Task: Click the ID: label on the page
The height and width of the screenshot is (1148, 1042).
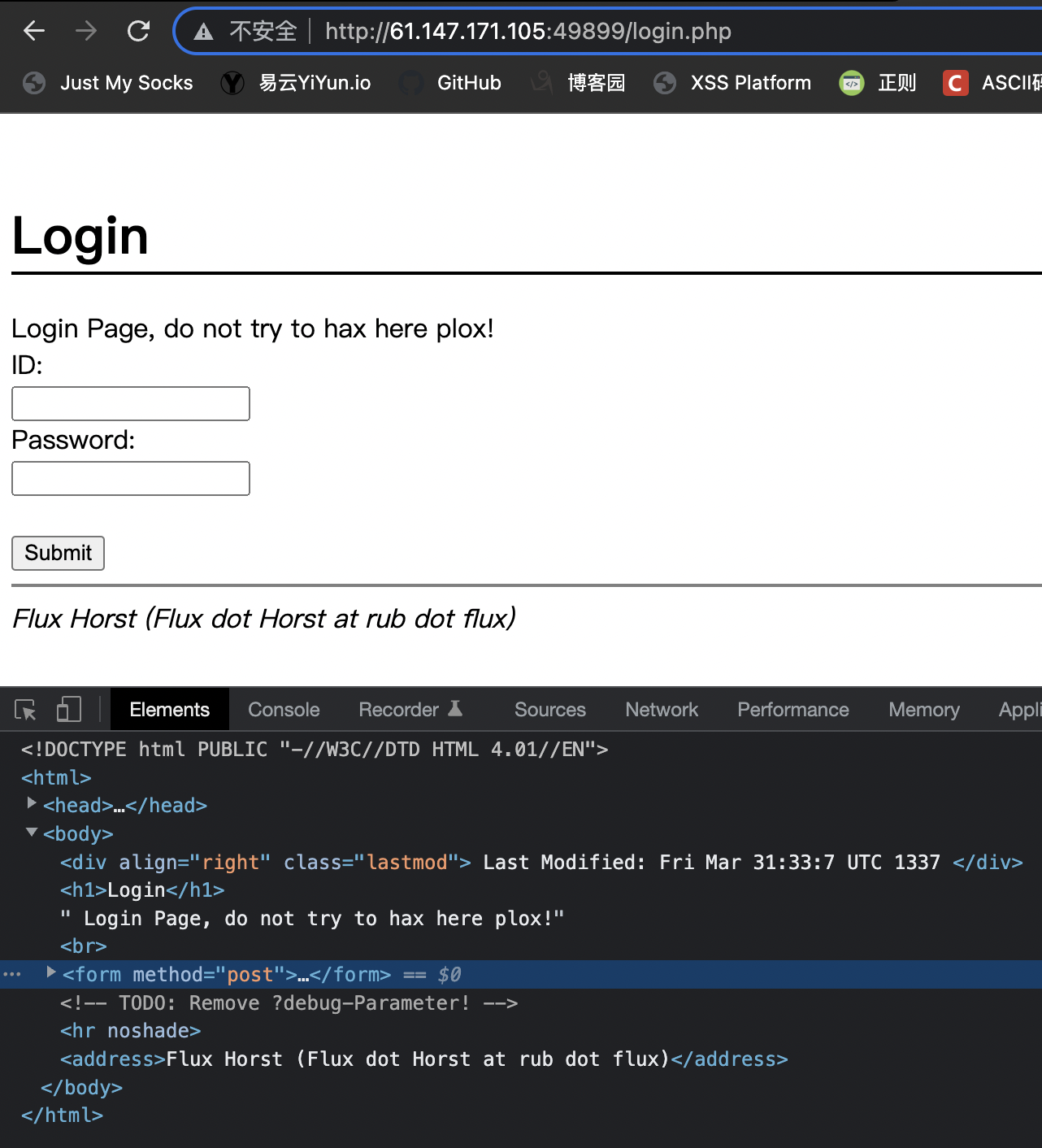Action: [27, 365]
